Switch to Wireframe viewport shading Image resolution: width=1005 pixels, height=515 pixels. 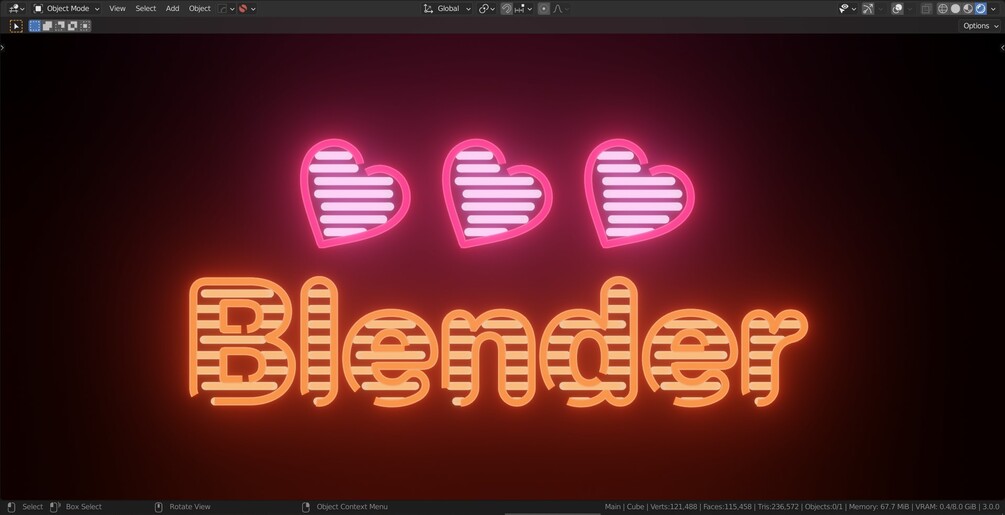click(943, 8)
